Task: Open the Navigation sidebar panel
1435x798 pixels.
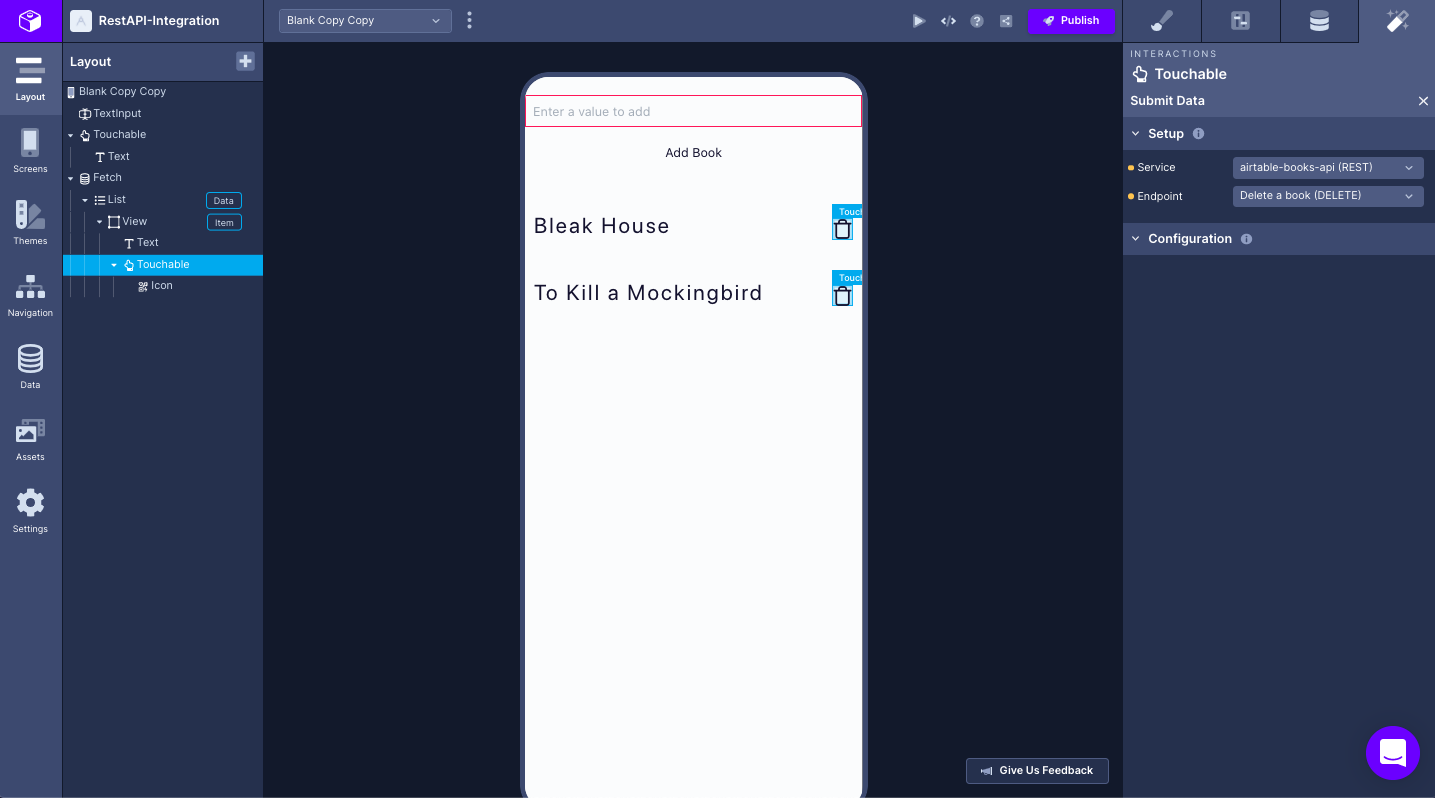Action: click(30, 295)
